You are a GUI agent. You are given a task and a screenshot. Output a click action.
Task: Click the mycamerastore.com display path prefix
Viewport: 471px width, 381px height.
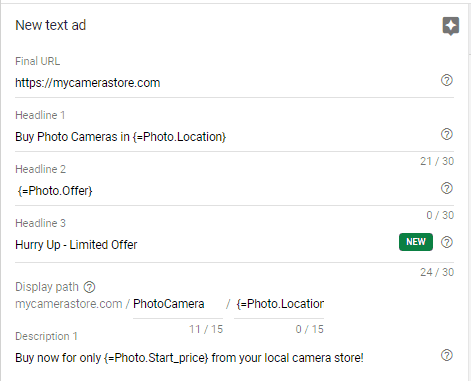[69, 304]
